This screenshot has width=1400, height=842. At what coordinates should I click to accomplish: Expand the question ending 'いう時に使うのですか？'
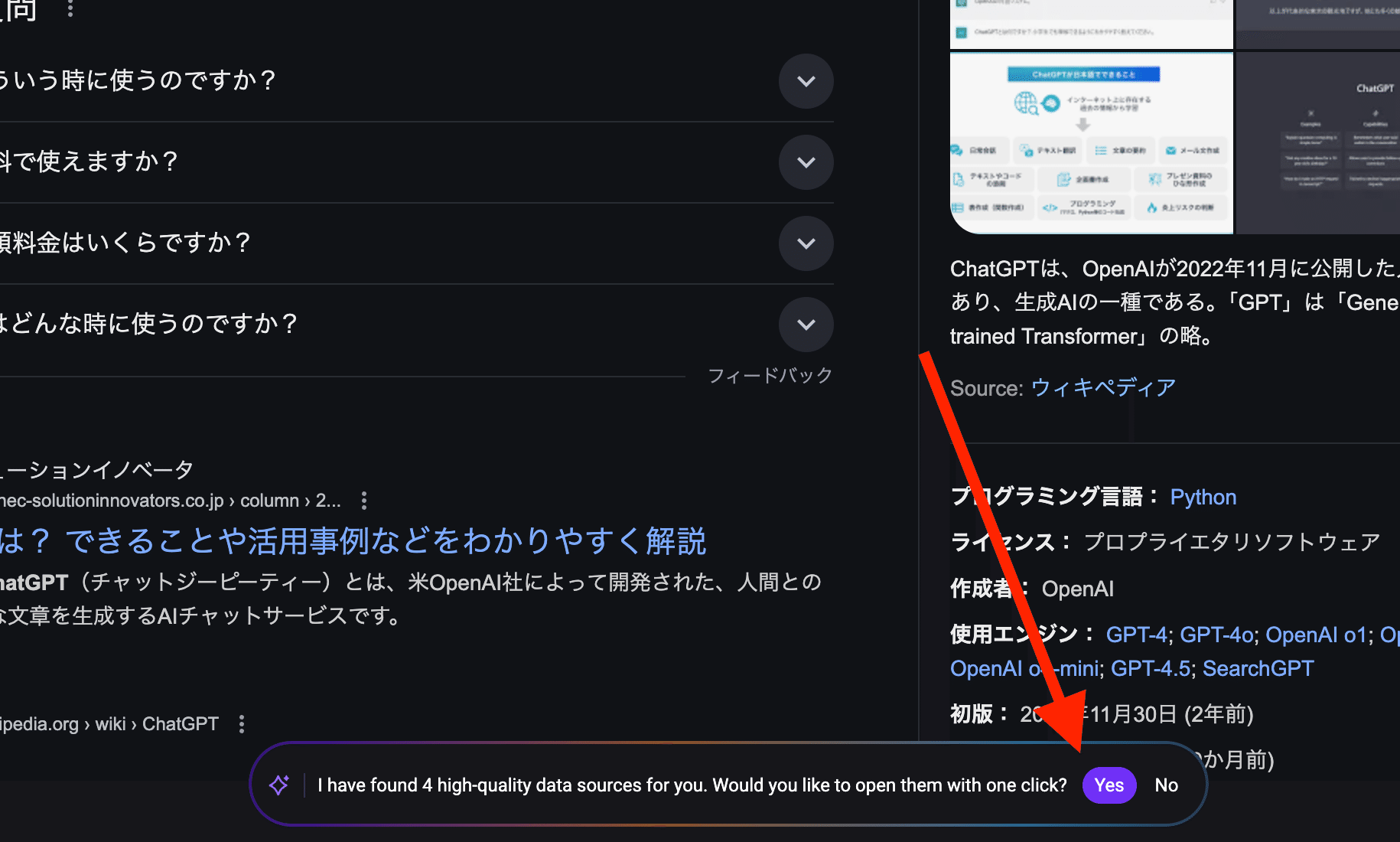coord(806,81)
